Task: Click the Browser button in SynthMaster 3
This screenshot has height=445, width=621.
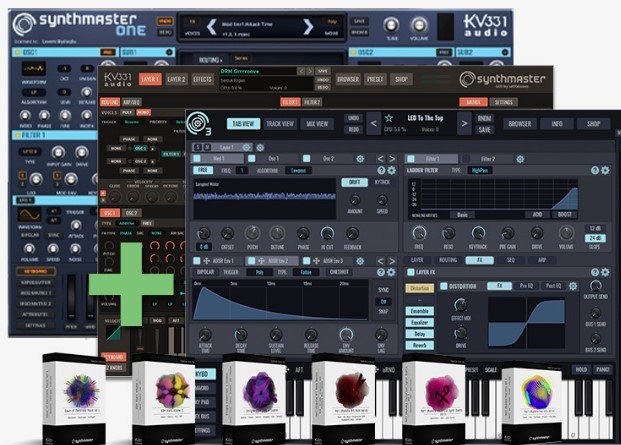Action: coord(520,124)
